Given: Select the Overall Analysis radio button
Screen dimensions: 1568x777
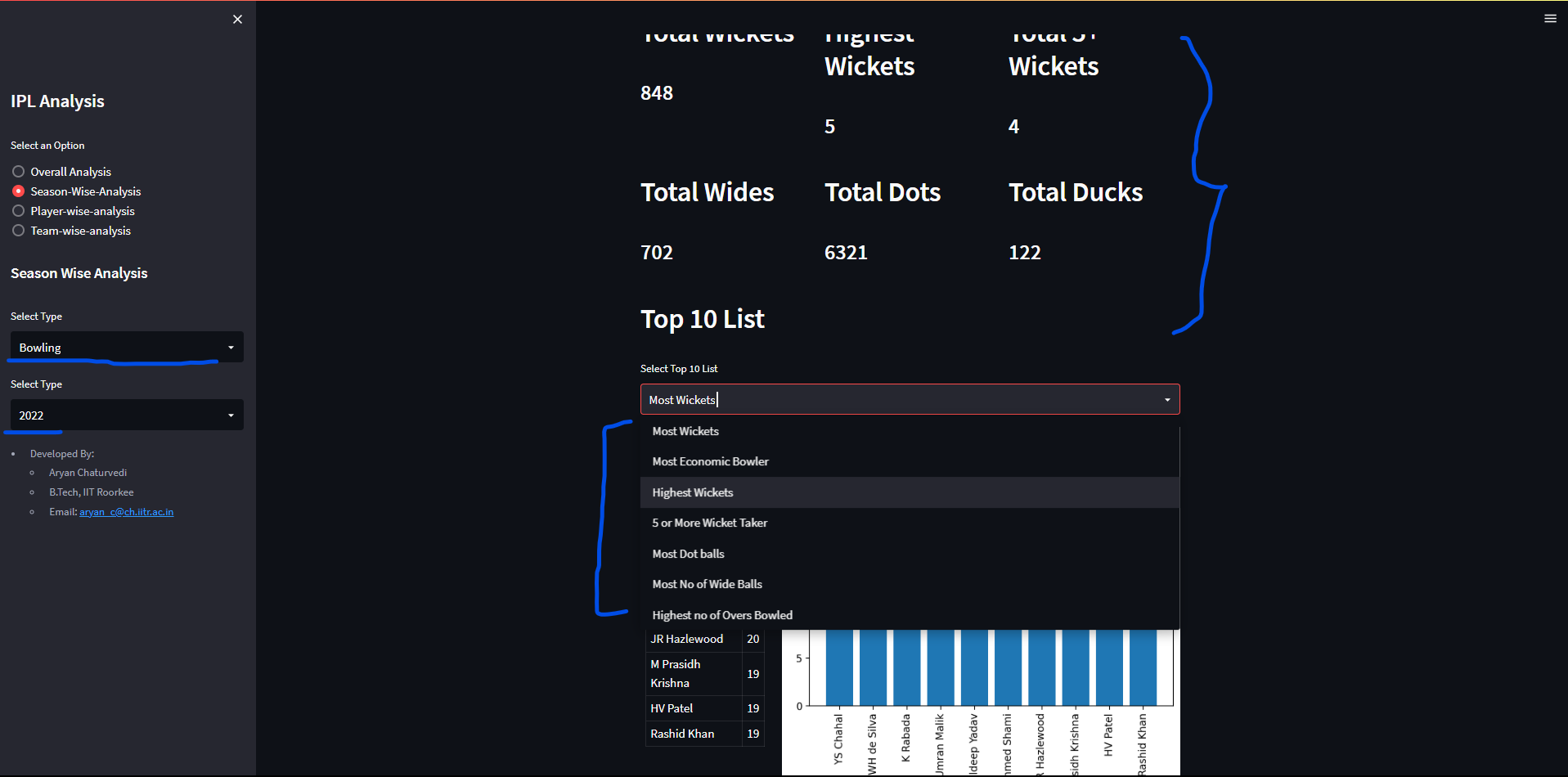Looking at the screenshot, I should pyautogui.click(x=18, y=171).
